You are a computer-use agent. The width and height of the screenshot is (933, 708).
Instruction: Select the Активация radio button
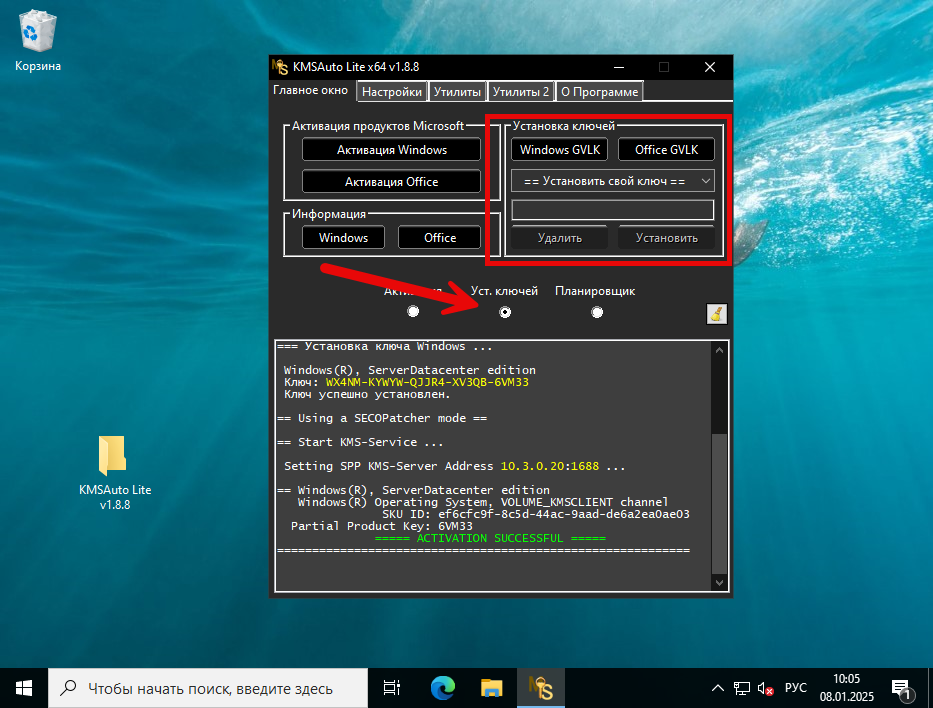click(x=413, y=313)
